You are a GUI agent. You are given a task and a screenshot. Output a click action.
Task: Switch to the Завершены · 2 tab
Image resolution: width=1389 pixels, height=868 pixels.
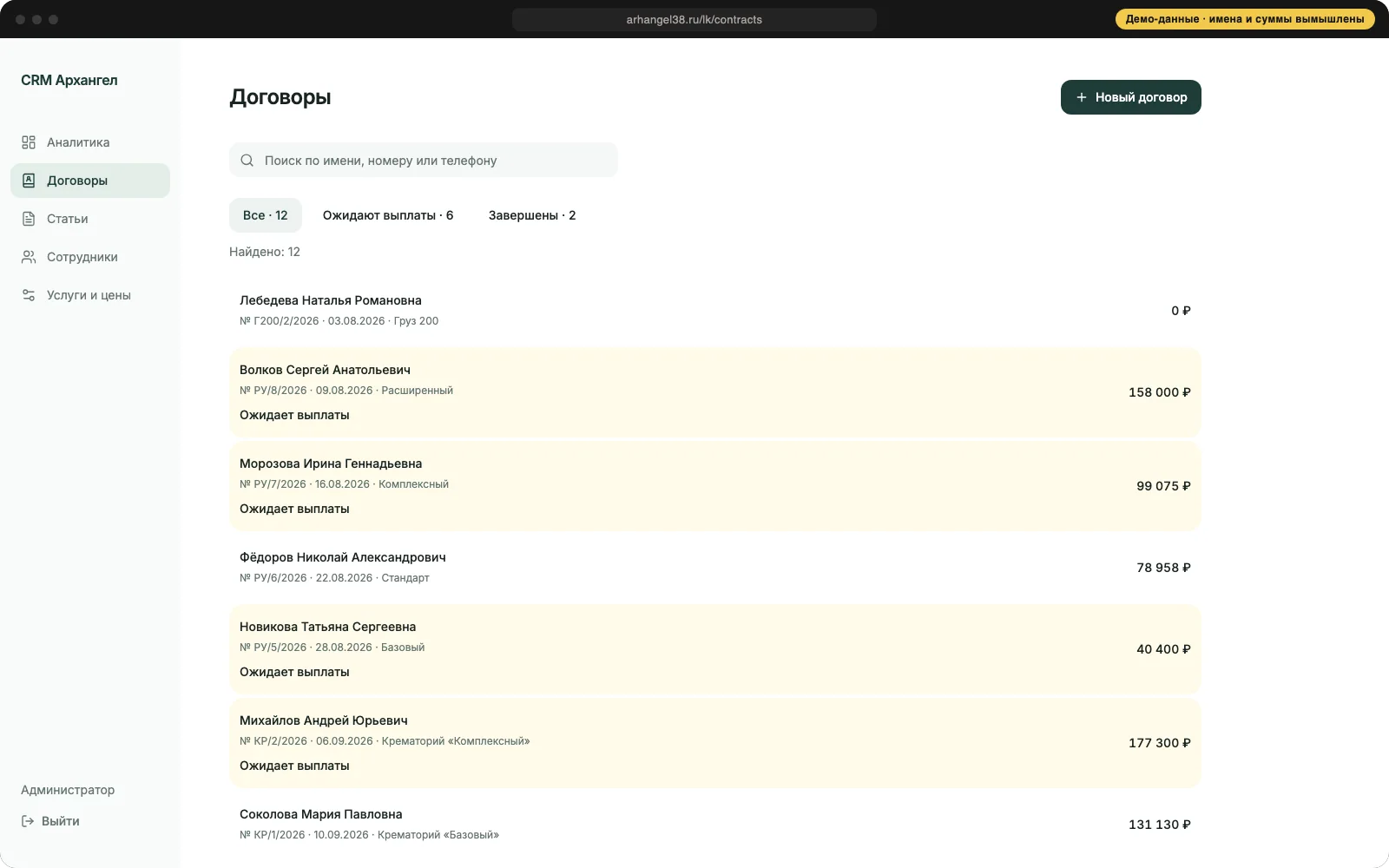click(532, 215)
